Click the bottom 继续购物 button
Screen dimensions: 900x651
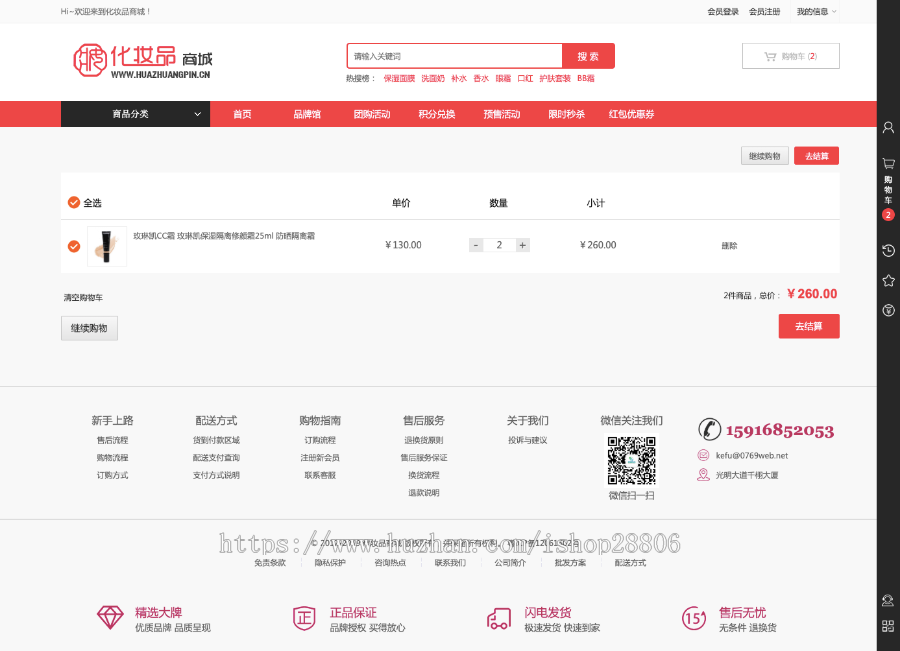point(90,328)
